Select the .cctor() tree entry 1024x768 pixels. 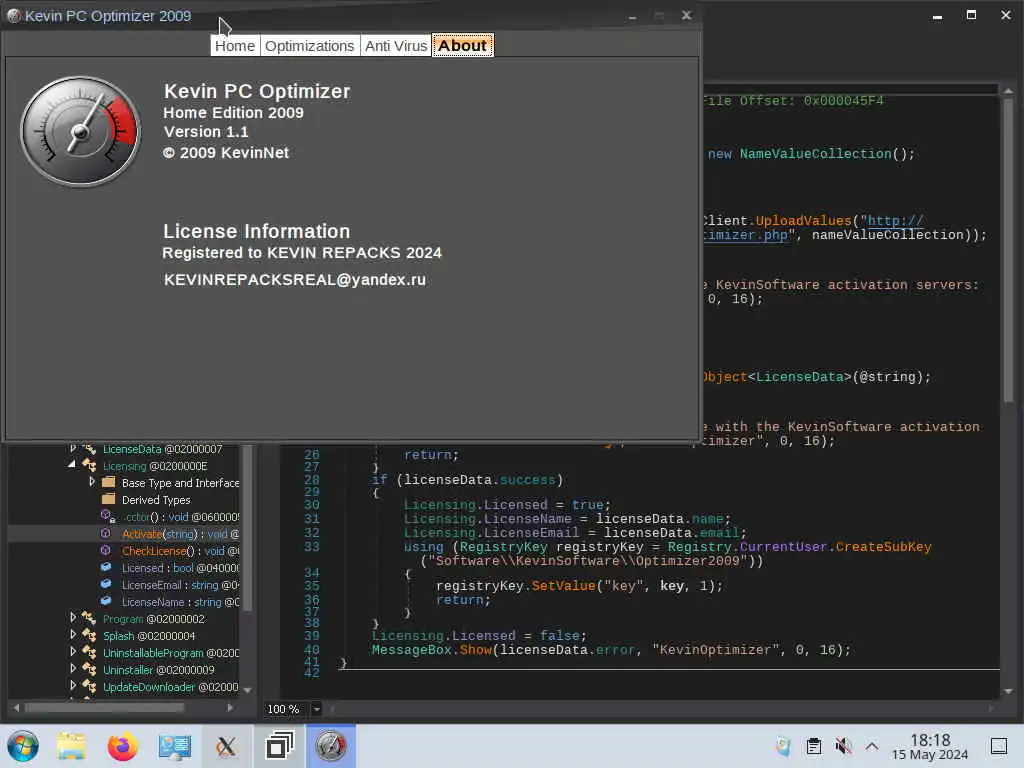pos(180,517)
